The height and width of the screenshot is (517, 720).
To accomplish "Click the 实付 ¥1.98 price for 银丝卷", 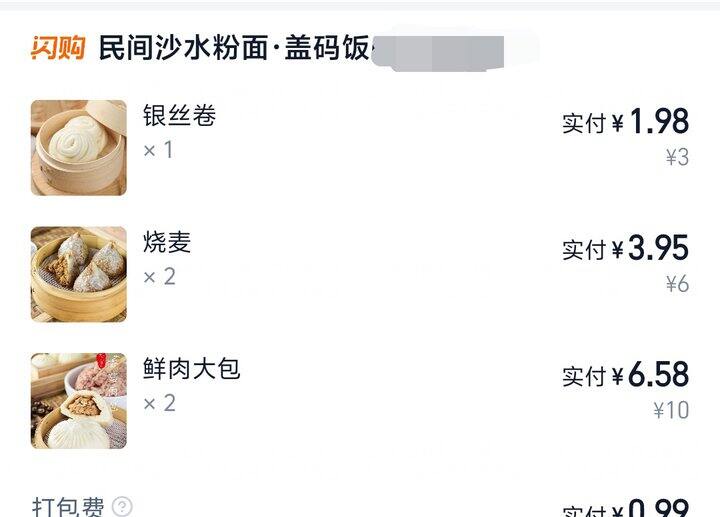I will pos(625,122).
